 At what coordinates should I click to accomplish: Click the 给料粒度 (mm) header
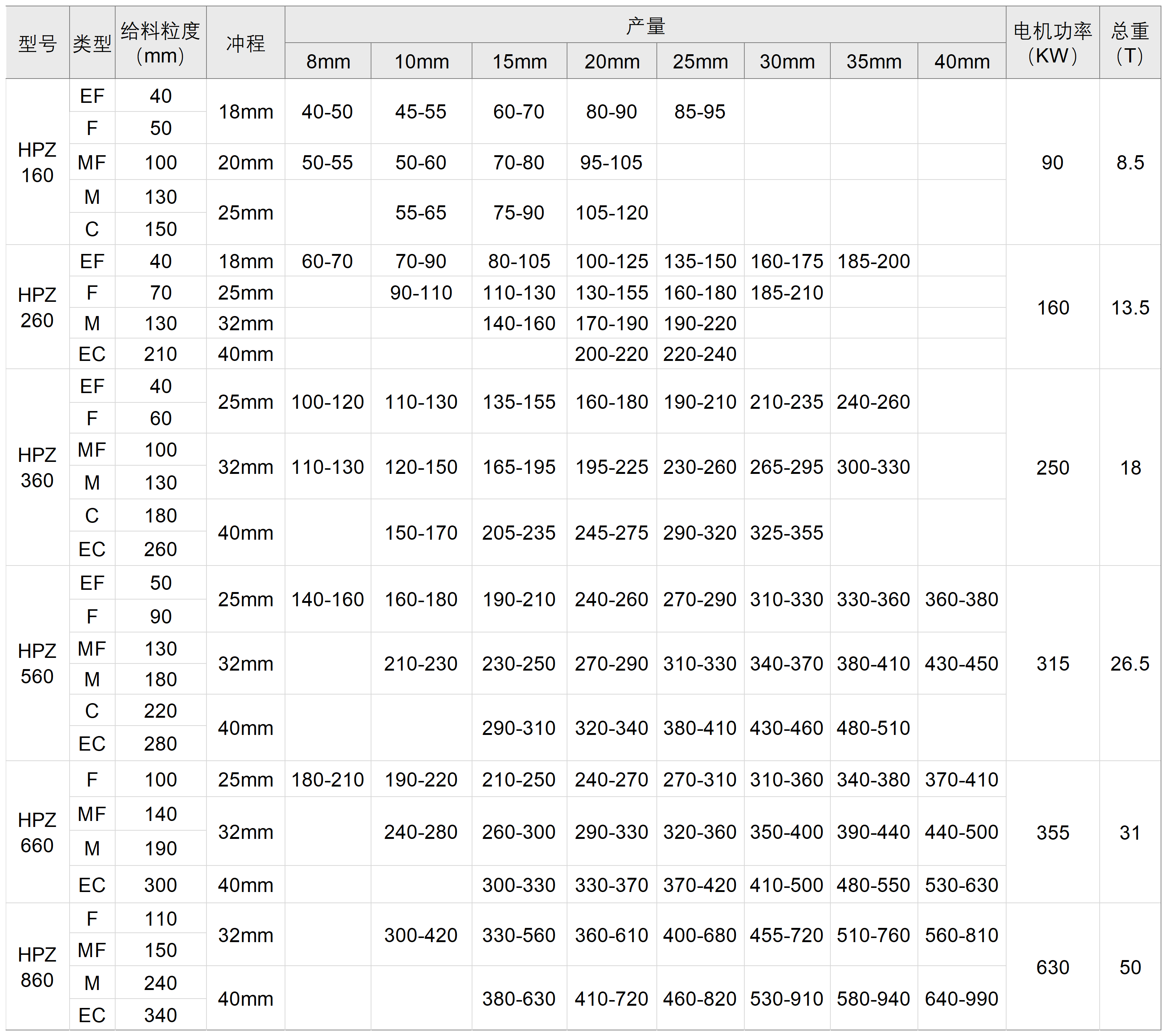[160, 43]
